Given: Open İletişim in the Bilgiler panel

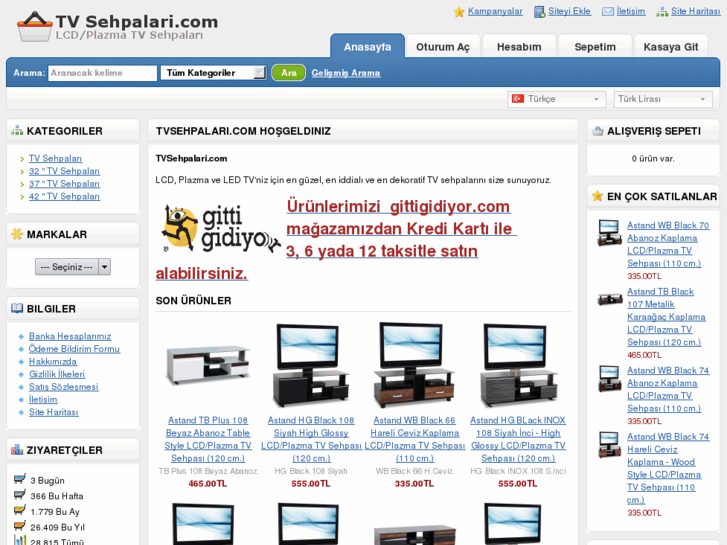Looking at the screenshot, I should pyautogui.click(x=43, y=399).
